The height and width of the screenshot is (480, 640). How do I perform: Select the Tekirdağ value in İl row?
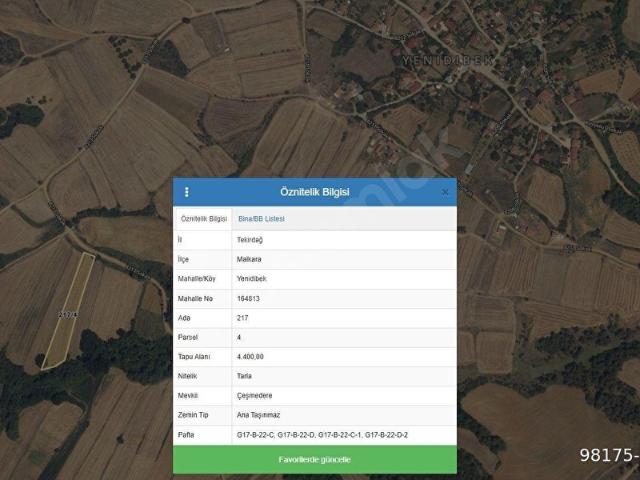250,240
